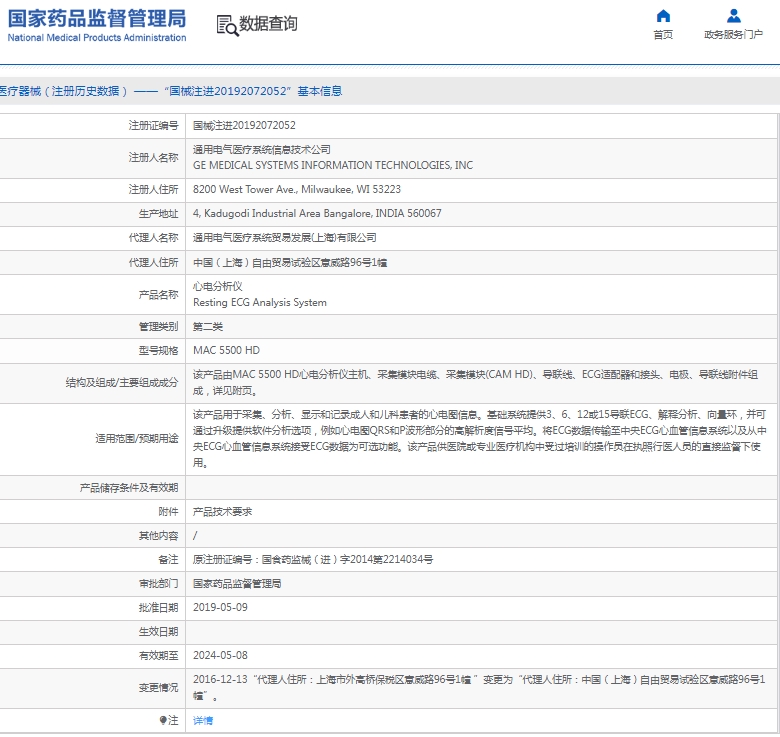Click the 国家药品监督管理局 logo title

click(97, 18)
